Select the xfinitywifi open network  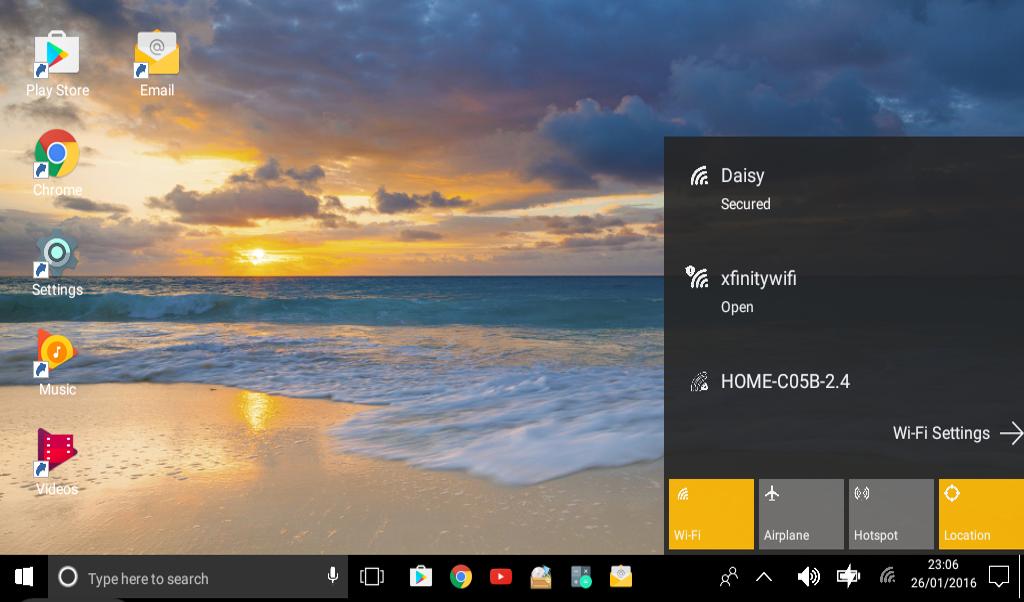[x=844, y=292]
